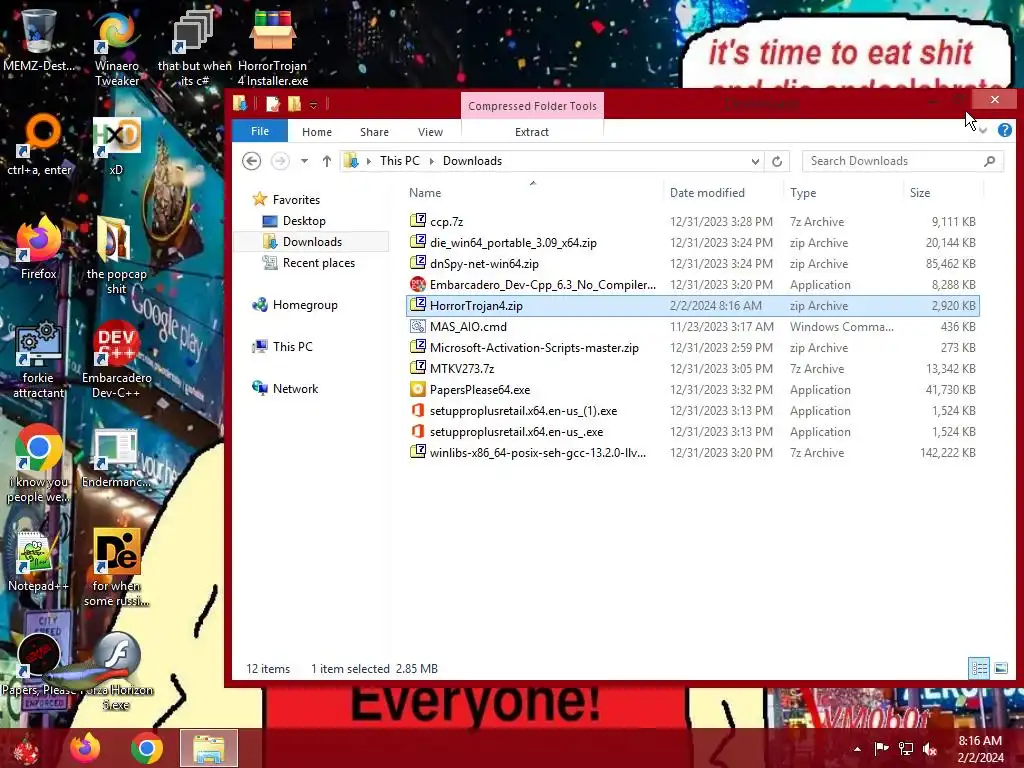Sort by the Type column header
This screenshot has height=768, width=1024.
coord(803,193)
